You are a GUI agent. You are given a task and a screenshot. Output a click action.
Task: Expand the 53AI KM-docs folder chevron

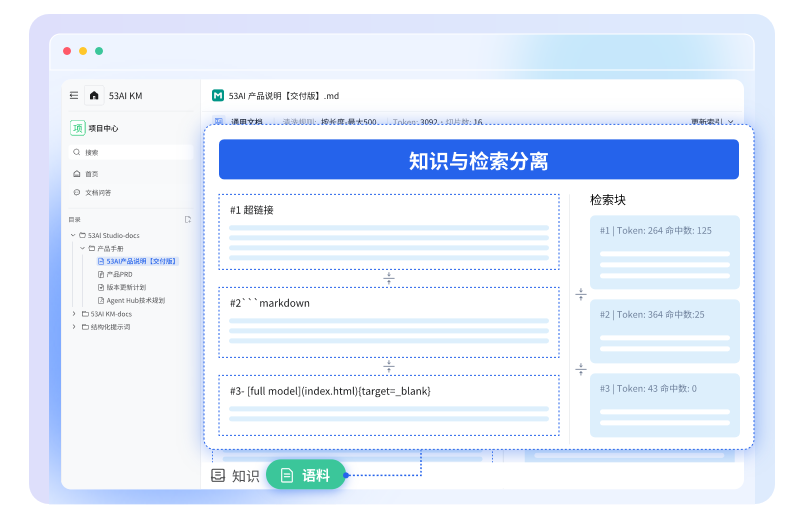[74, 314]
